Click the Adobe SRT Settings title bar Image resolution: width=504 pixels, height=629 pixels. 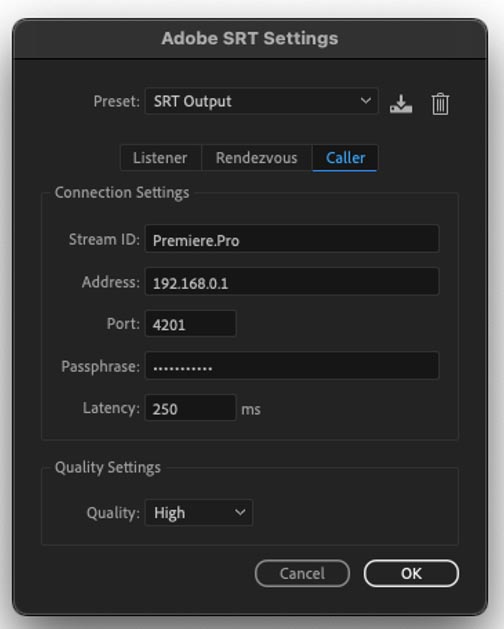point(250,39)
